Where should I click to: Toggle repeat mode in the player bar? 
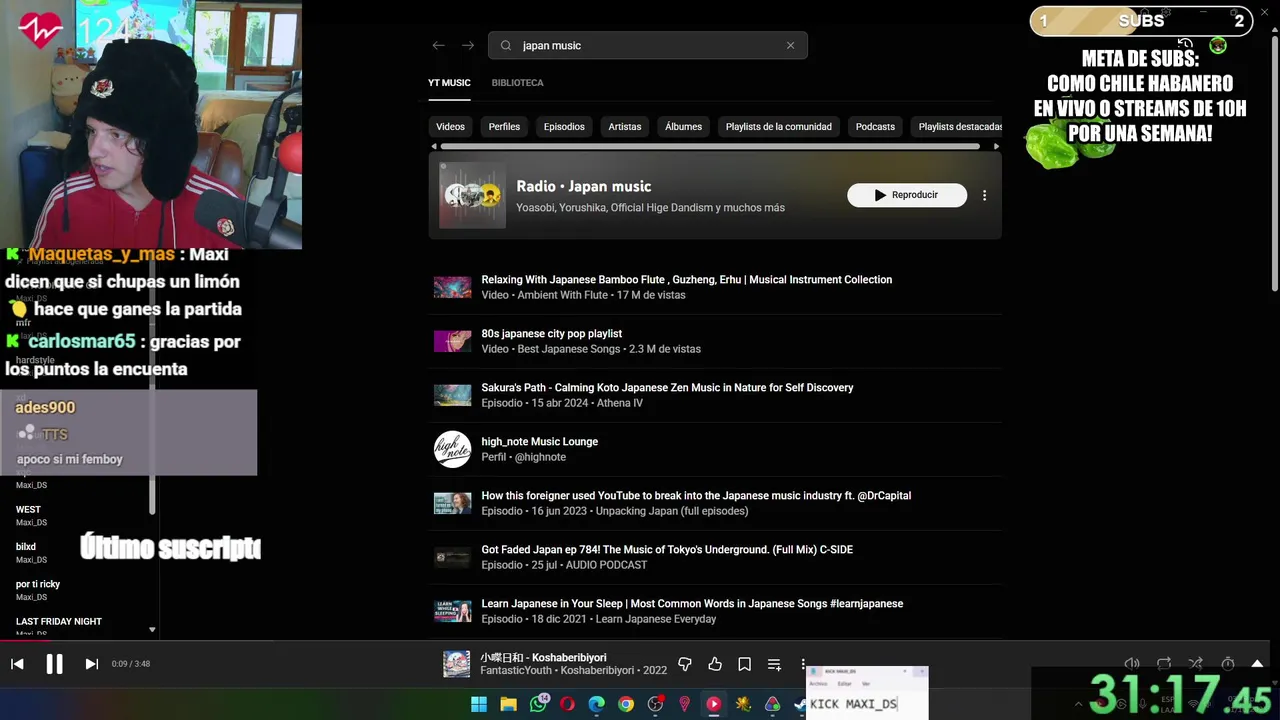[1164, 664]
